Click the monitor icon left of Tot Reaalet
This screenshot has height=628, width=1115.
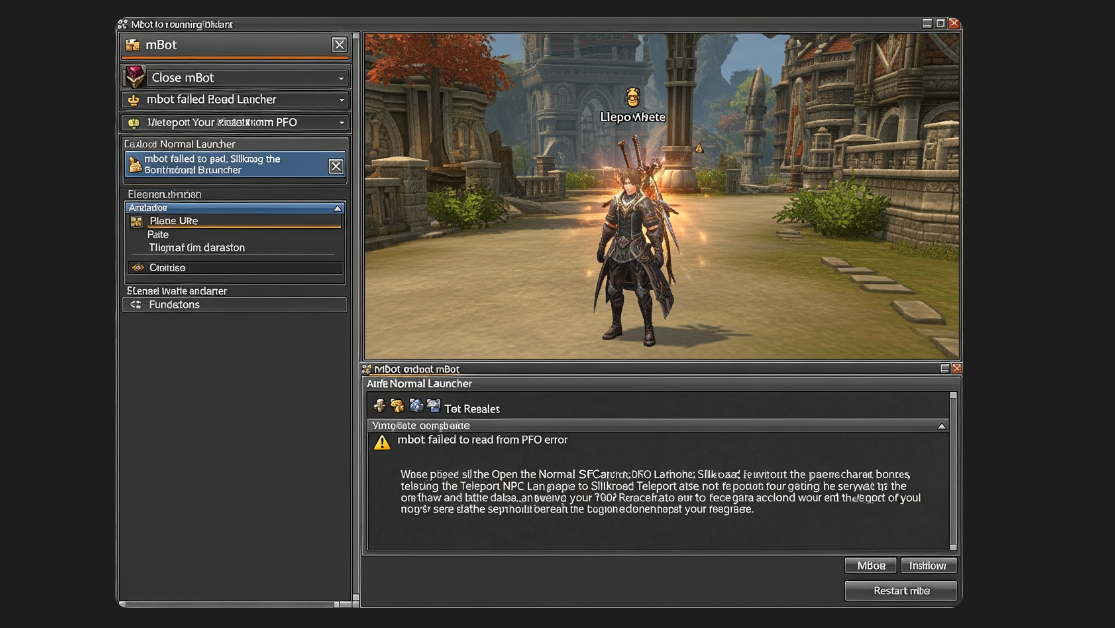433,406
